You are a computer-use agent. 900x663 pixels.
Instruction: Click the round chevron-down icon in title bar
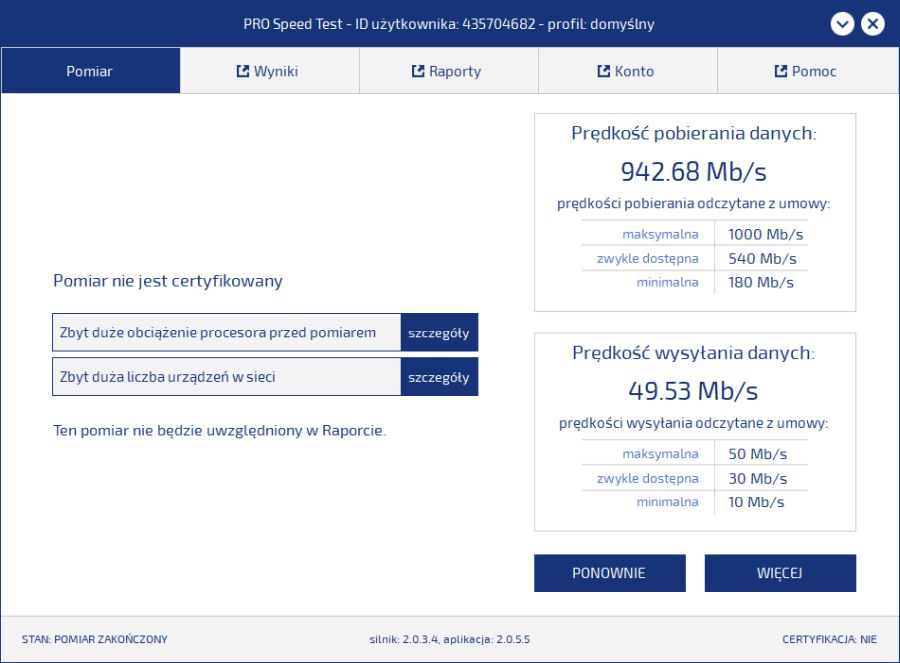[x=842, y=24]
